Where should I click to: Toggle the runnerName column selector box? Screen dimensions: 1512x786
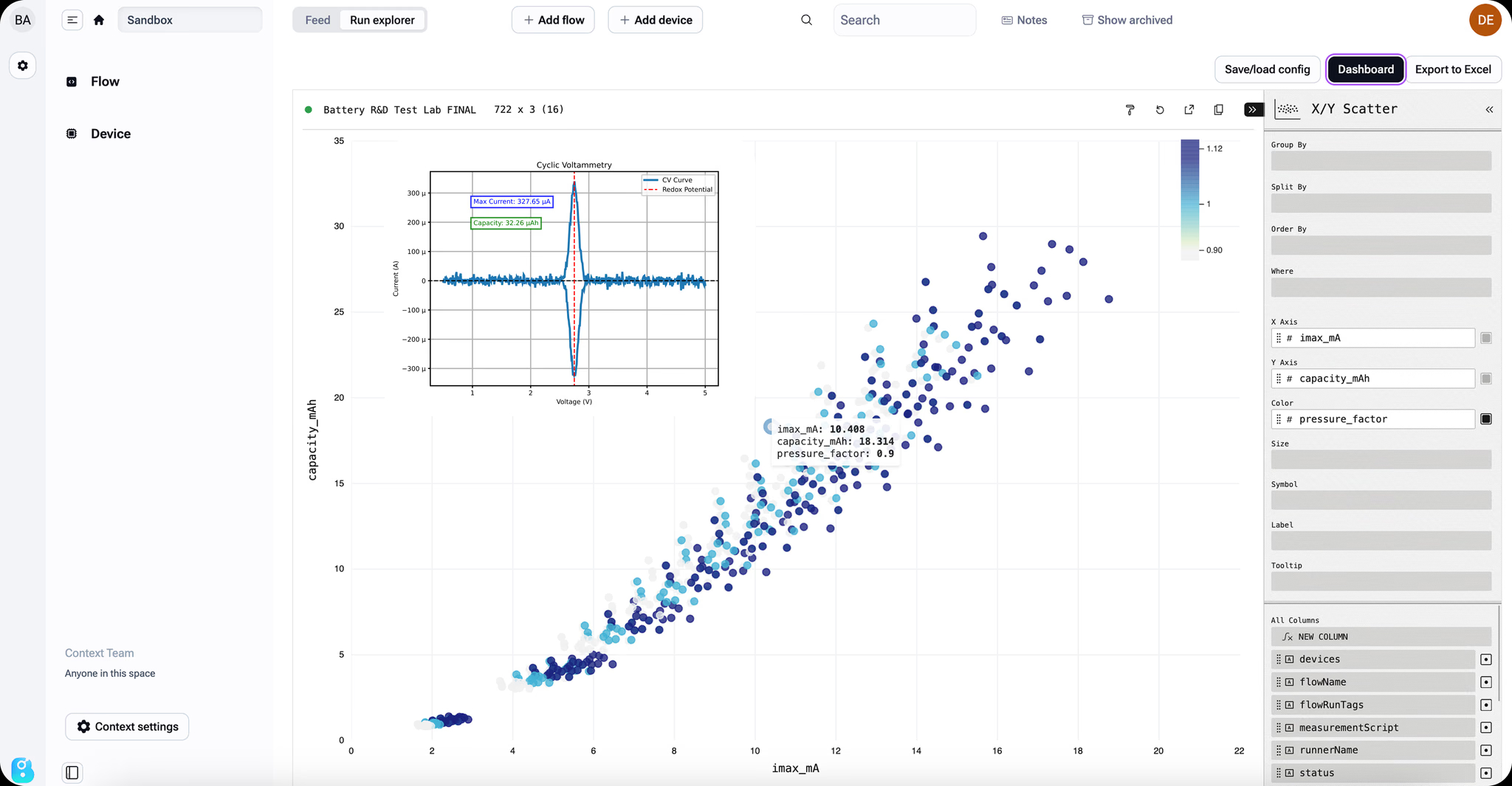[x=1486, y=751]
